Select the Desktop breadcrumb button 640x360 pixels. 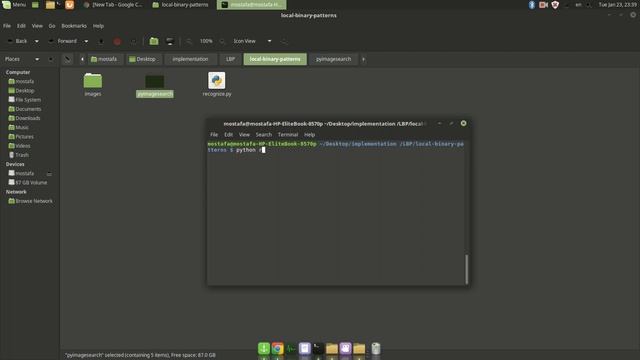click(143, 59)
